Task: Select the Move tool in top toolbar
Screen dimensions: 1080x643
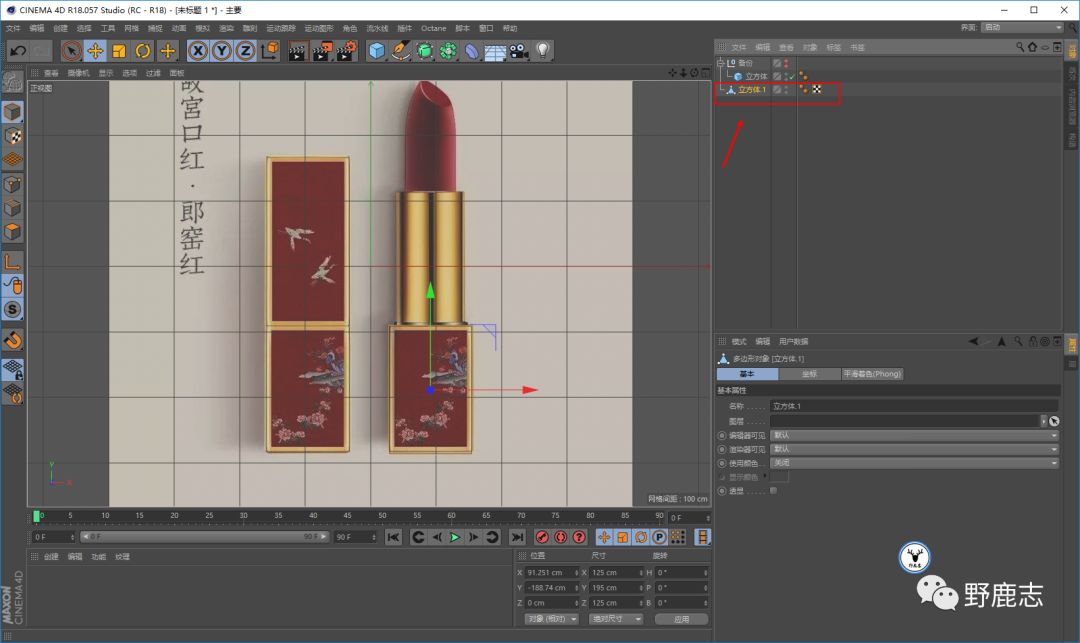Action: [x=95, y=51]
